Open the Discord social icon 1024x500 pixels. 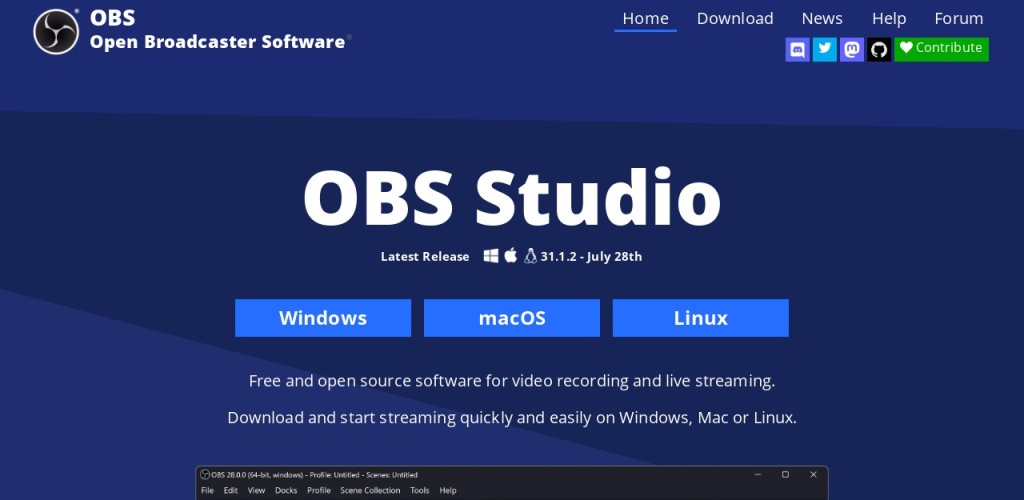coord(797,49)
